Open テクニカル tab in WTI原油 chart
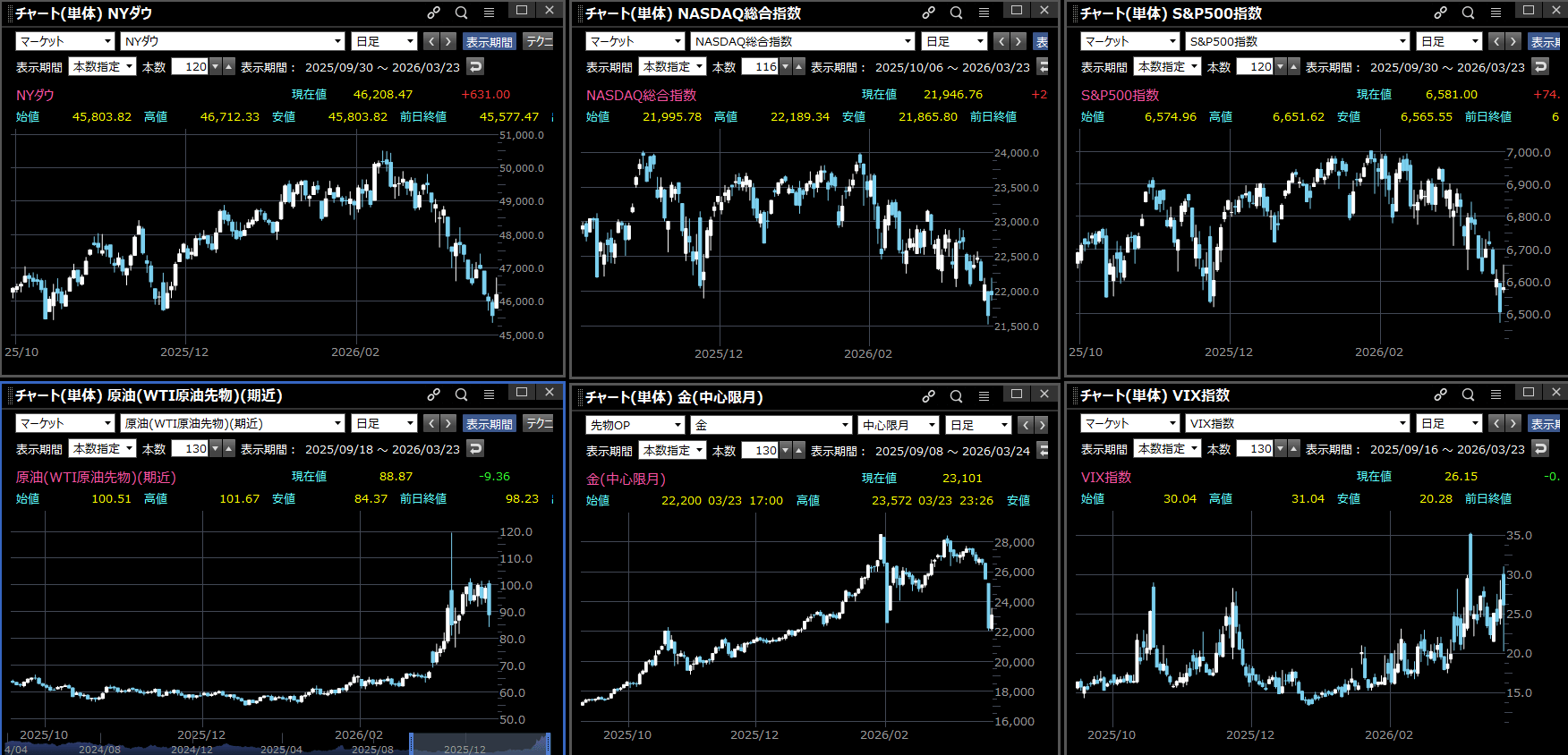The width and height of the screenshot is (1568, 755). (539, 423)
